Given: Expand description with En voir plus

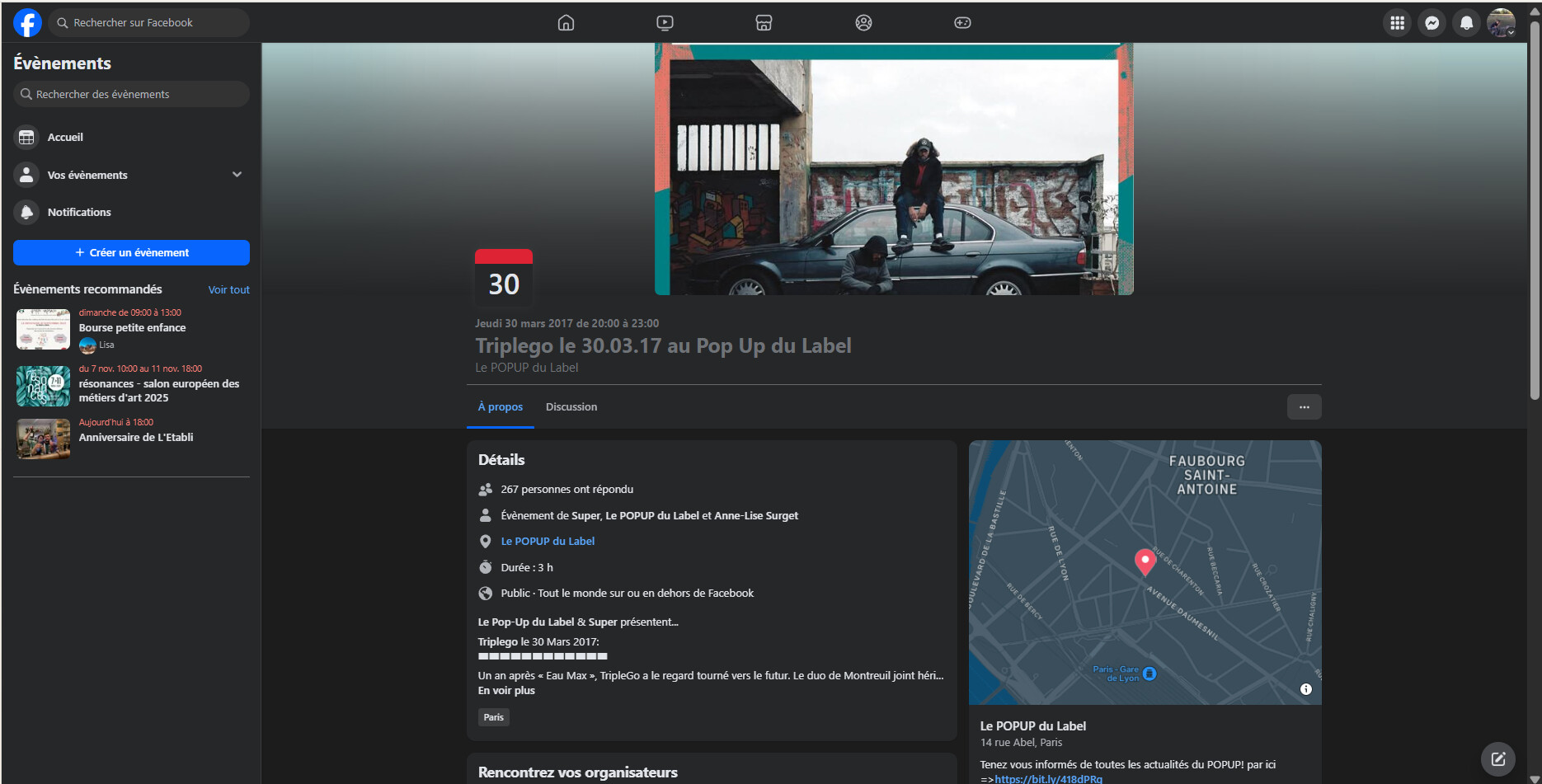Looking at the screenshot, I should pyautogui.click(x=506, y=691).
